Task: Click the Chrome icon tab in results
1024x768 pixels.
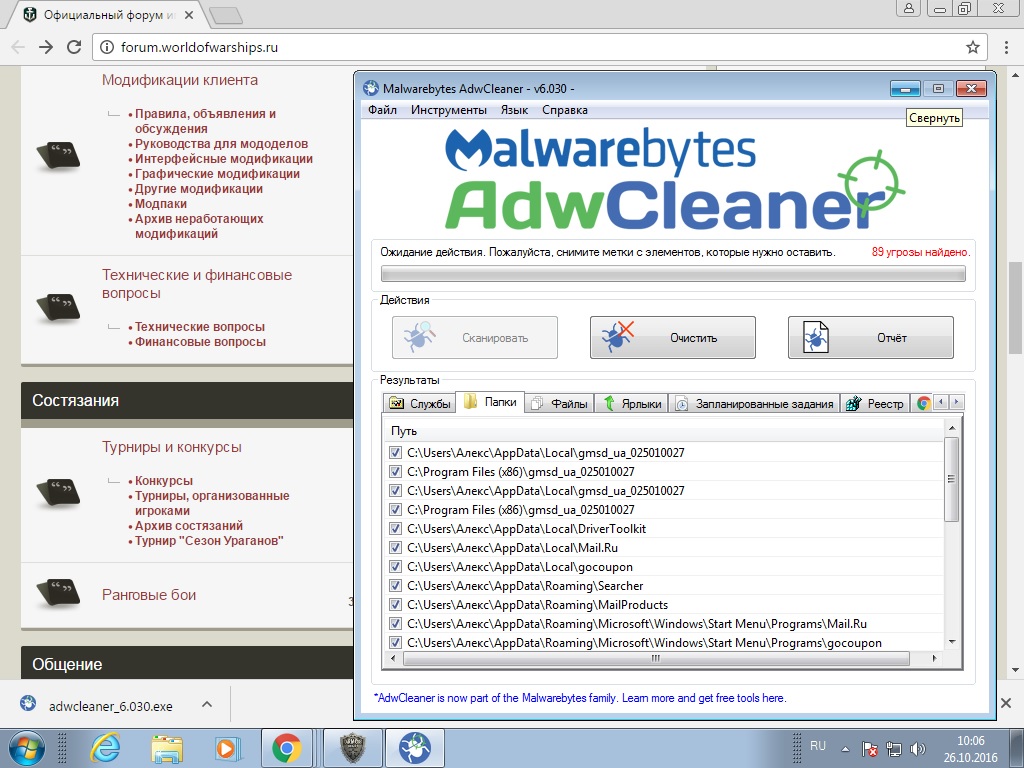Action: pos(923,404)
